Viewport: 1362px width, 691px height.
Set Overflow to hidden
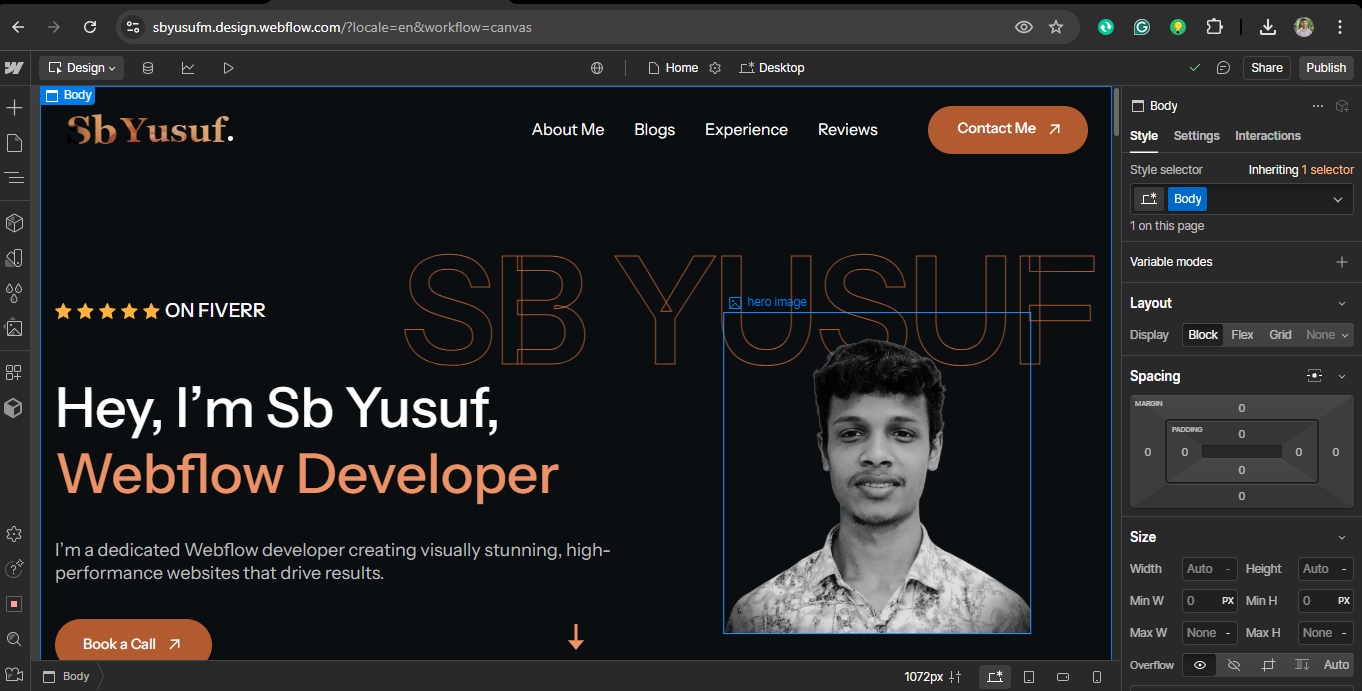pyautogui.click(x=1234, y=665)
